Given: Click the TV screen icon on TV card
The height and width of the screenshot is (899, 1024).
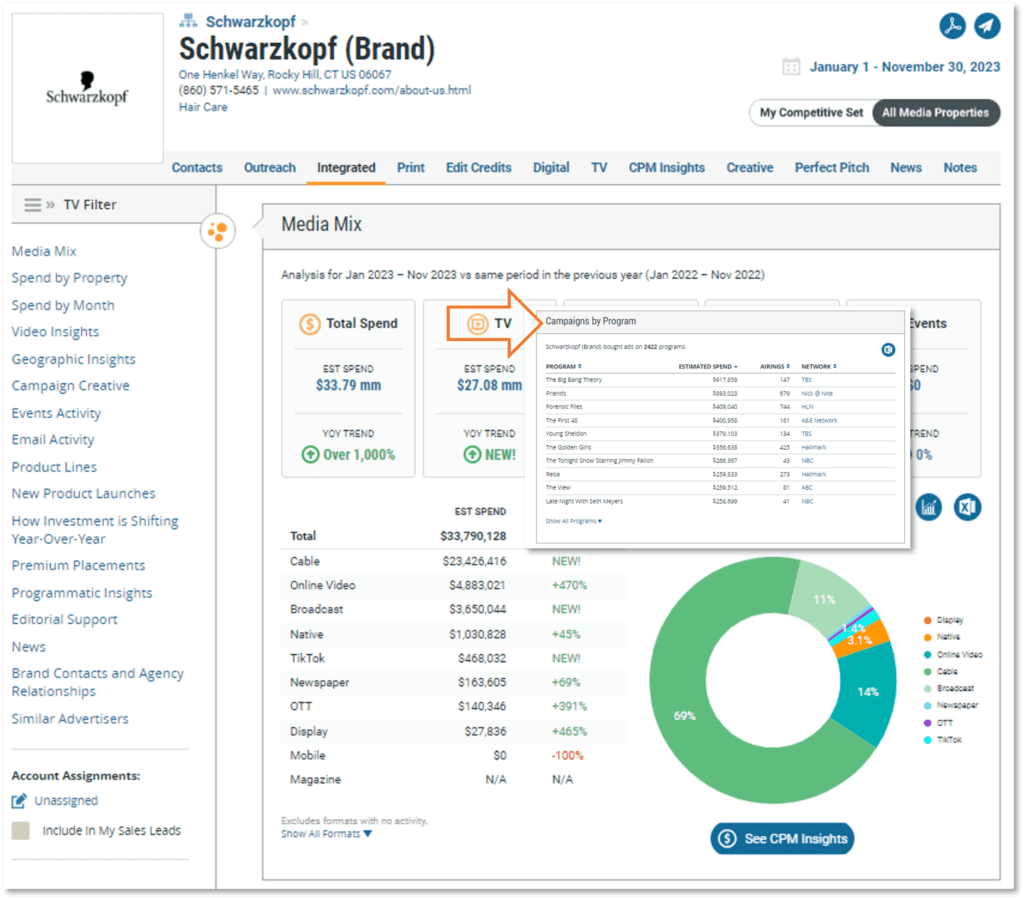Looking at the screenshot, I should click(x=477, y=324).
